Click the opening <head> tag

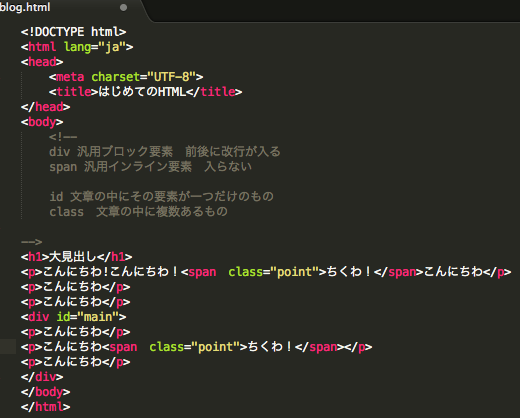point(42,62)
